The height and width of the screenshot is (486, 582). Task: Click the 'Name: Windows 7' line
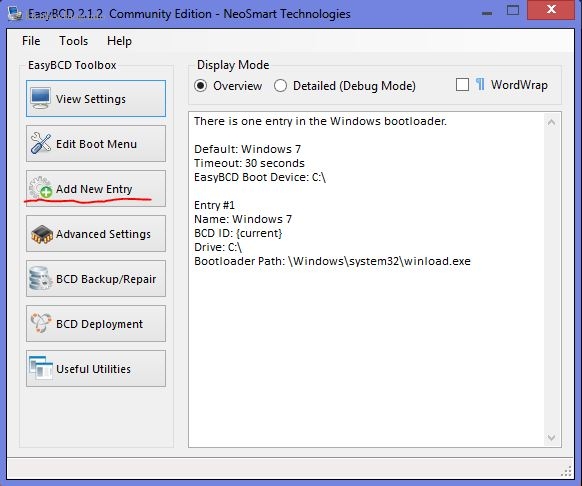click(x=243, y=219)
